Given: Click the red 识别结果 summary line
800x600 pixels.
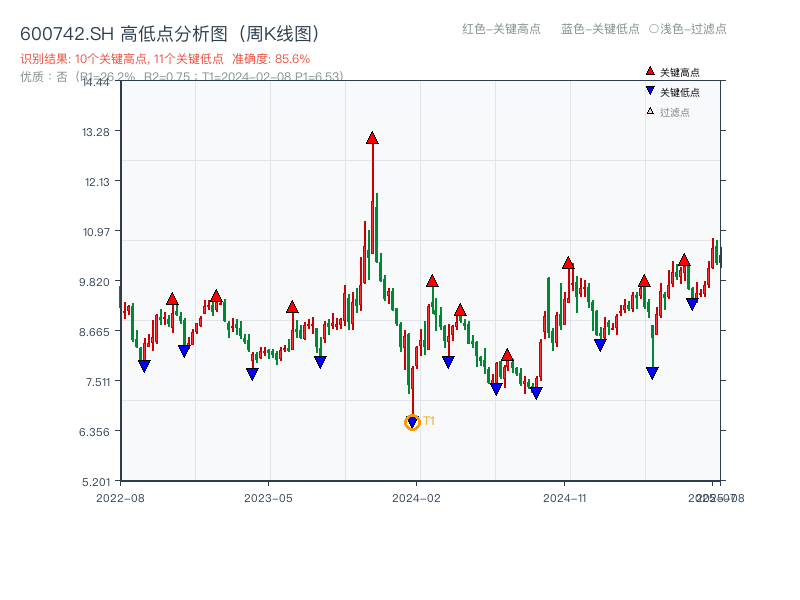Looking at the screenshot, I should (165, 59).
